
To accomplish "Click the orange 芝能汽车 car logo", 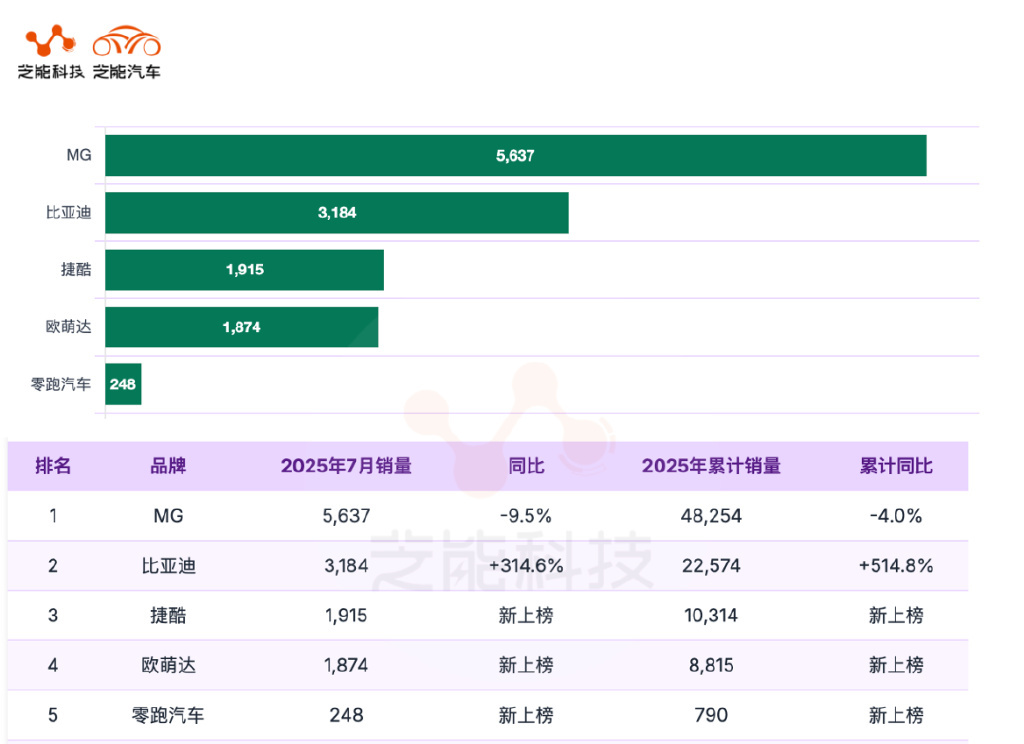I will 127,42.
